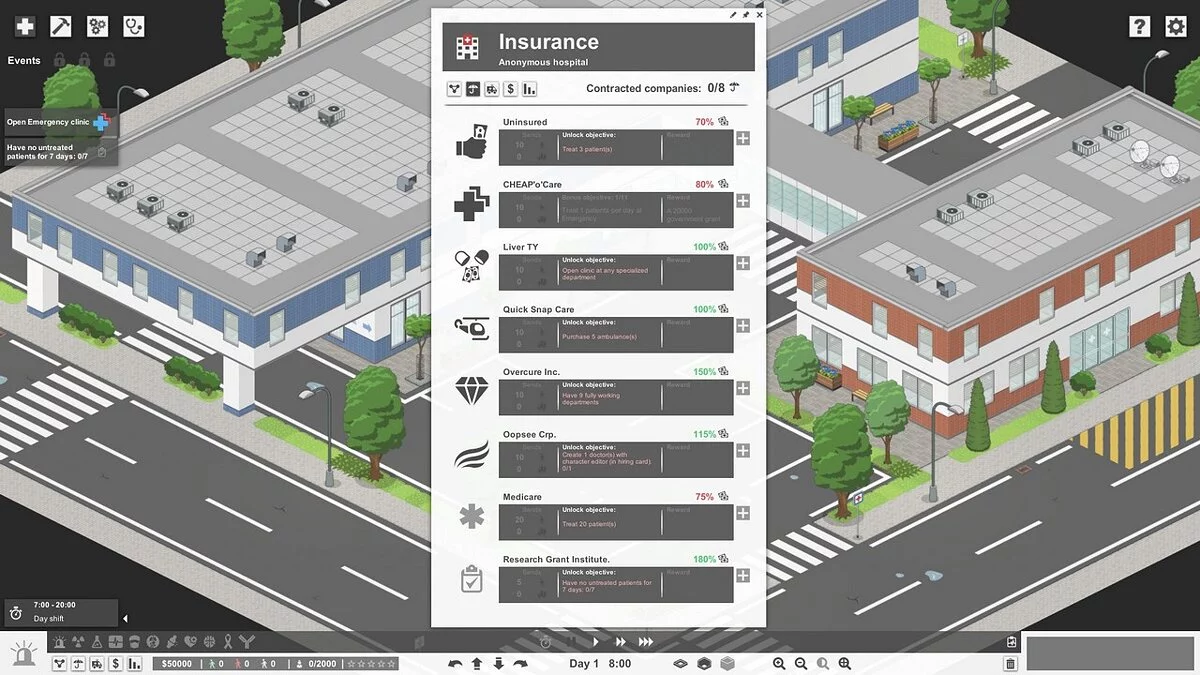Viewport: 1200px width, 675px height.
Task: Open the settings gear at top right
Action: (x=1176, y=26)
